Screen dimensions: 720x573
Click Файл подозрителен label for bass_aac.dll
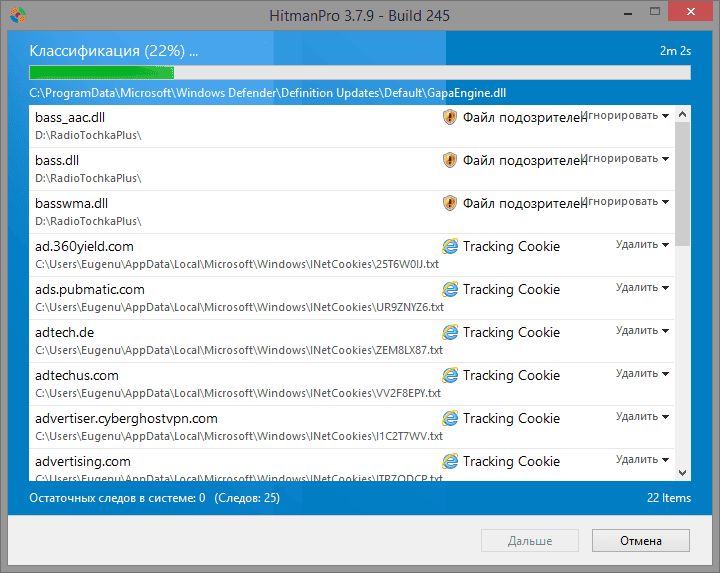coord(524,118)
